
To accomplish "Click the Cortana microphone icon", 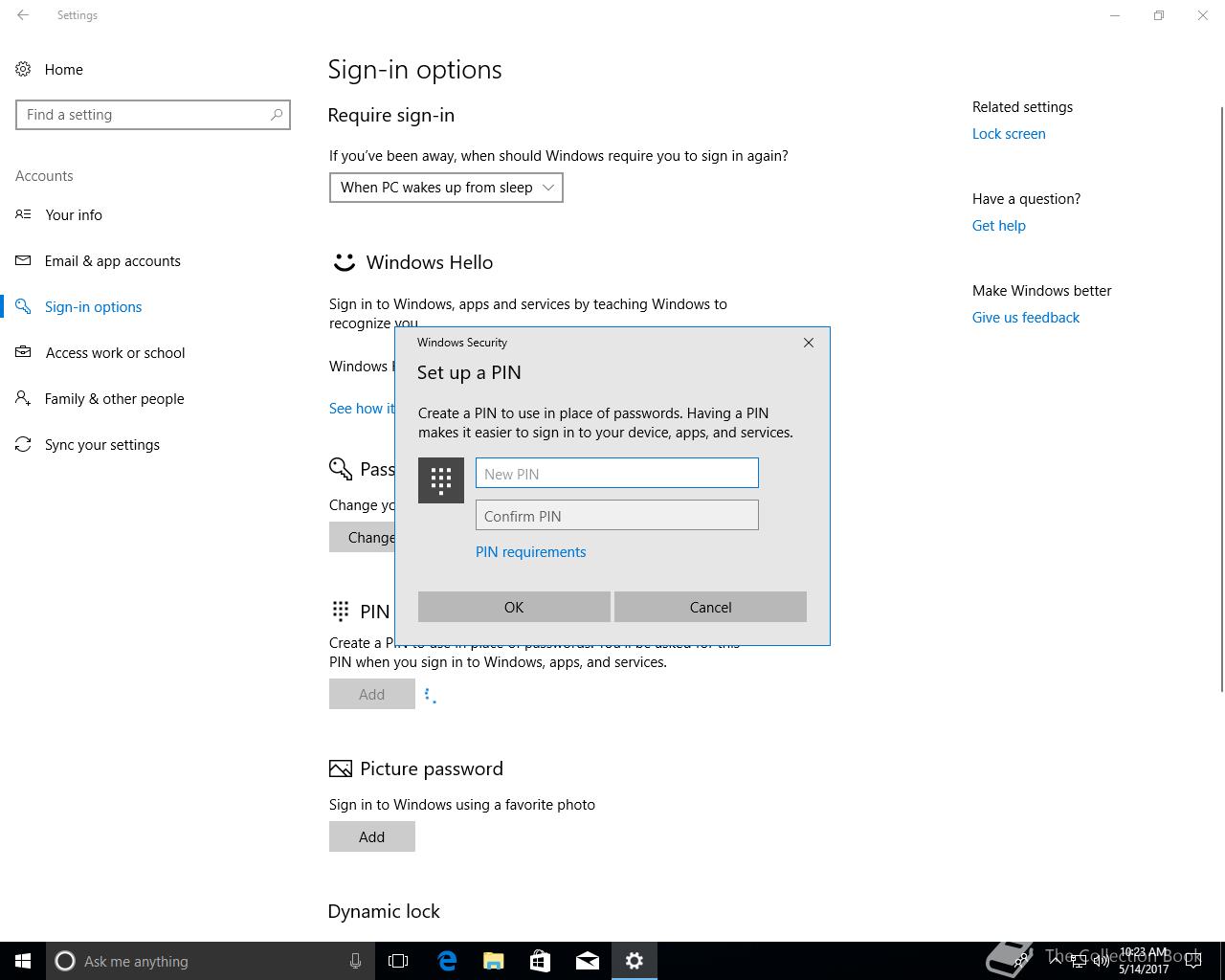I will pyautogui.click(x=355, y=961).
